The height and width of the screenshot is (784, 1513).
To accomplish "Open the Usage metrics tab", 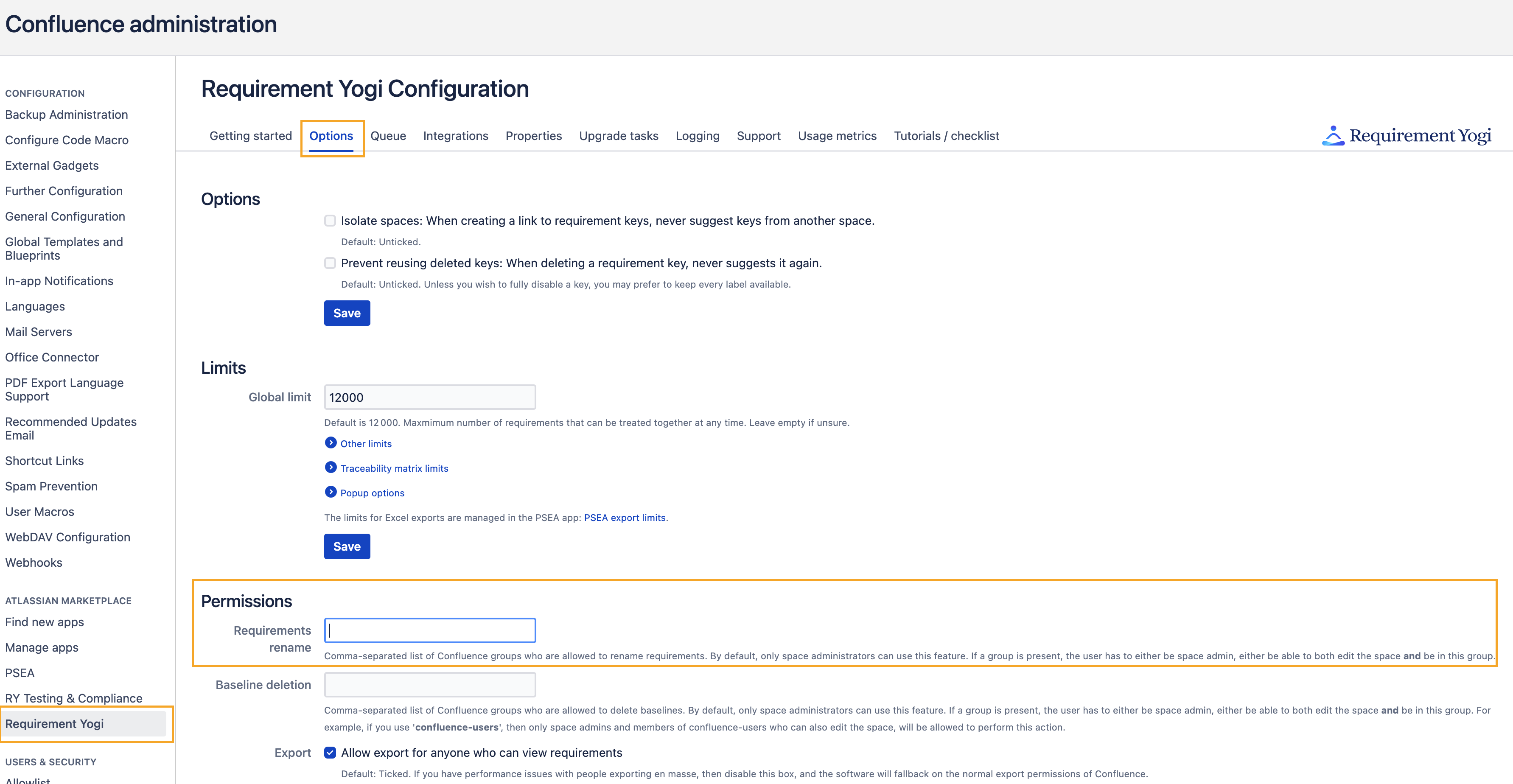I will point(837,136).
